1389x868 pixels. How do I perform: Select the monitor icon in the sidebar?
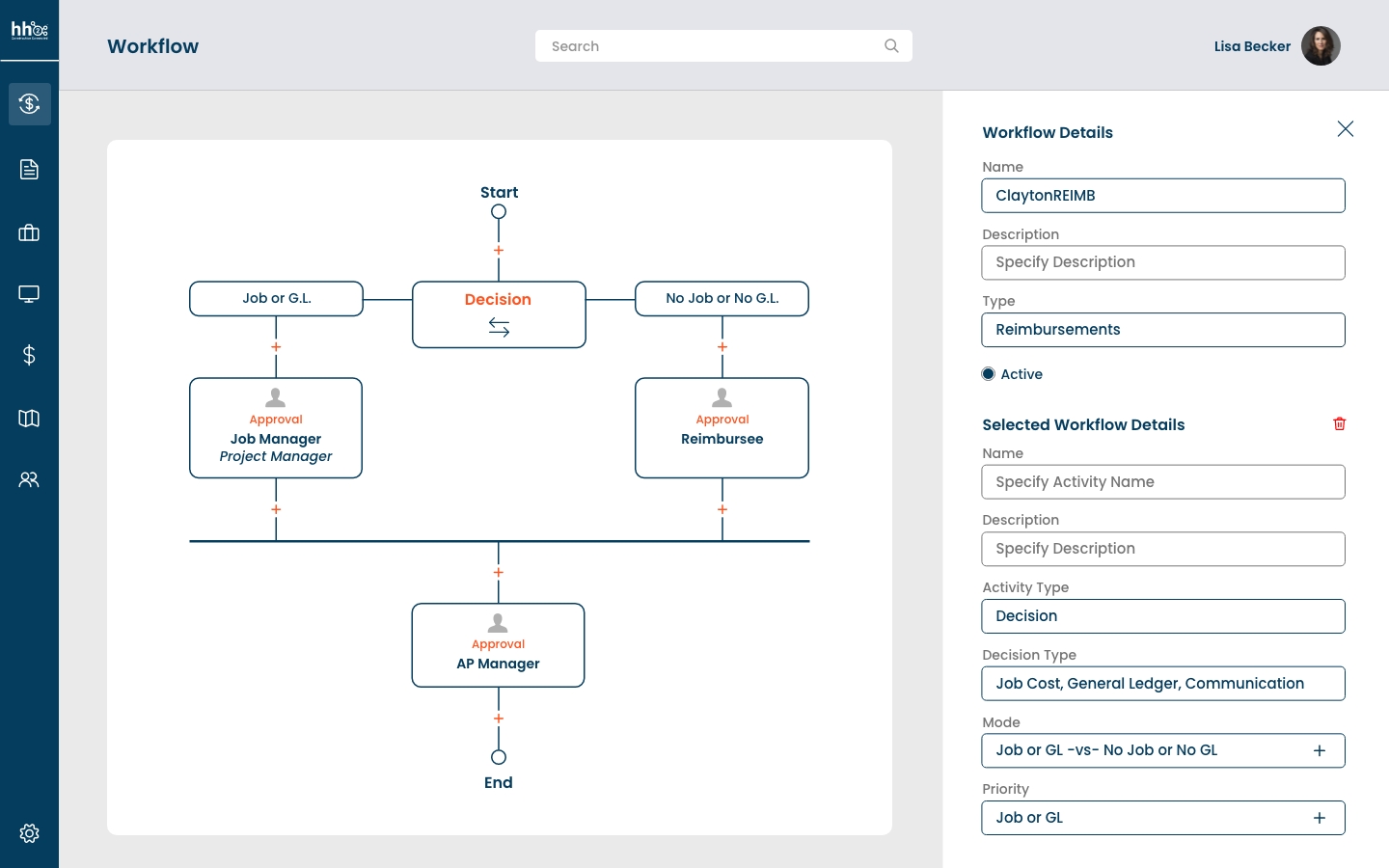point(29,293)
